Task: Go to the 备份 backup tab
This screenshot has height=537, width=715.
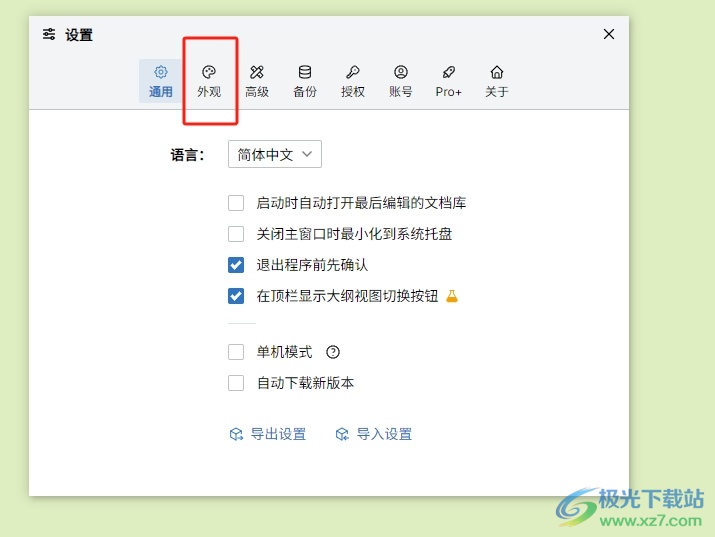Action: pyautogui.click(x=305, y=81)
